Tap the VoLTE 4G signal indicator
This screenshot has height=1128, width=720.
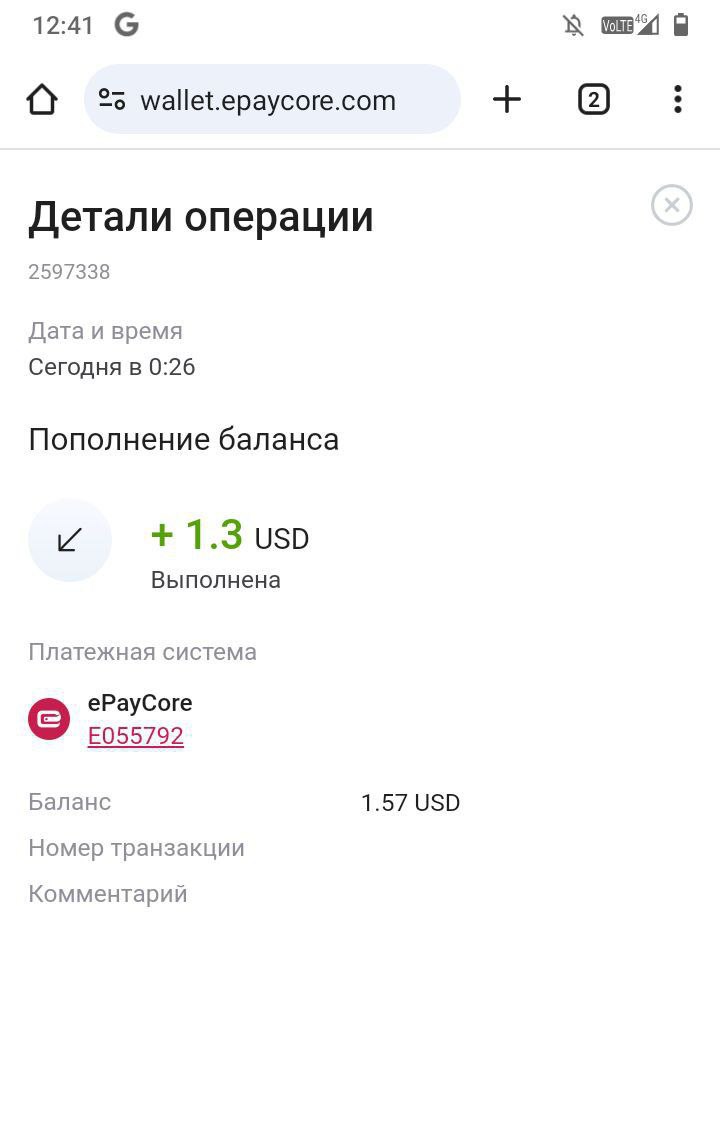point(630,25)
